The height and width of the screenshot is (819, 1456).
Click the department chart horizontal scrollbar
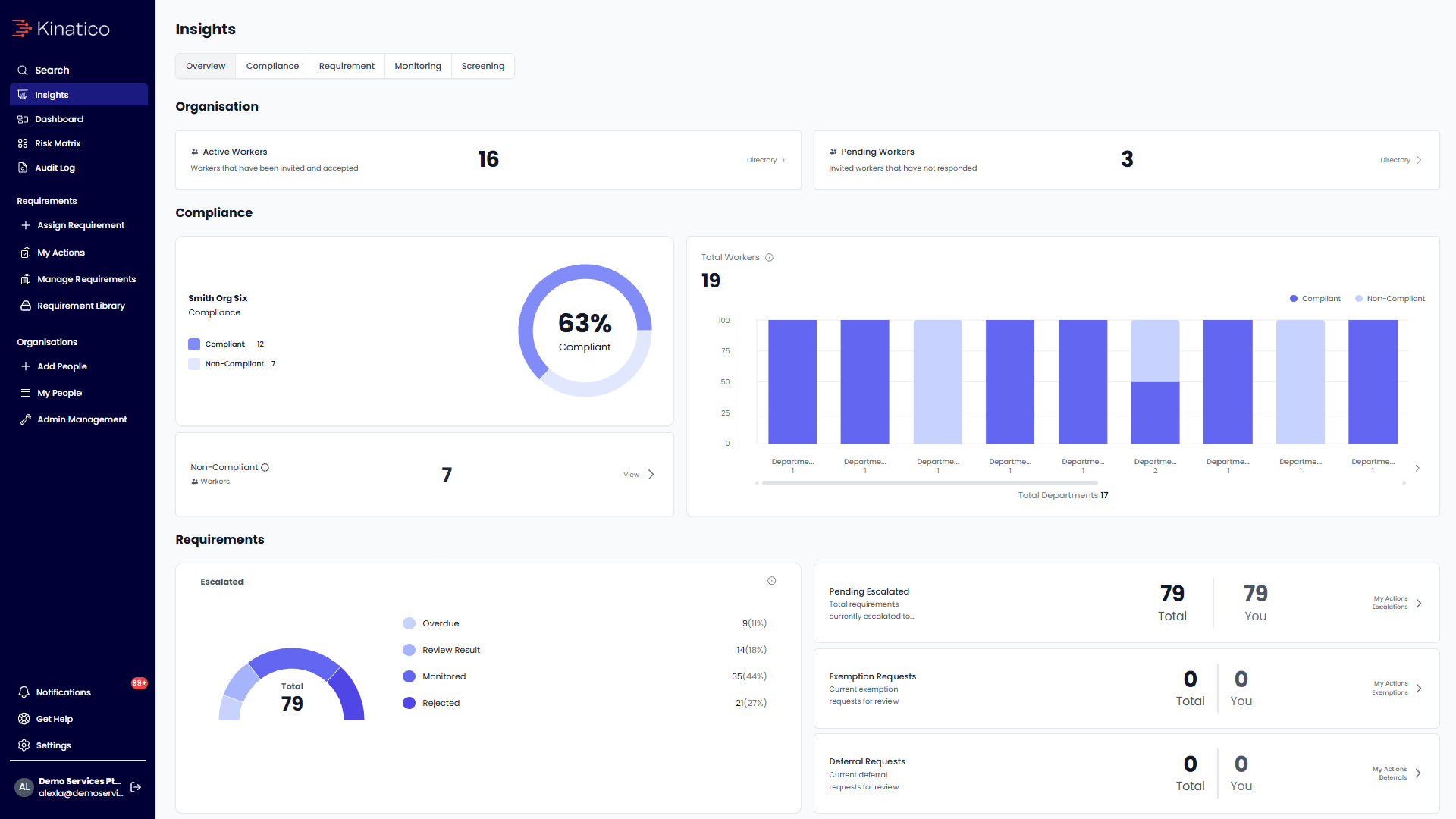pyautogui.click(x=930, y=483)
